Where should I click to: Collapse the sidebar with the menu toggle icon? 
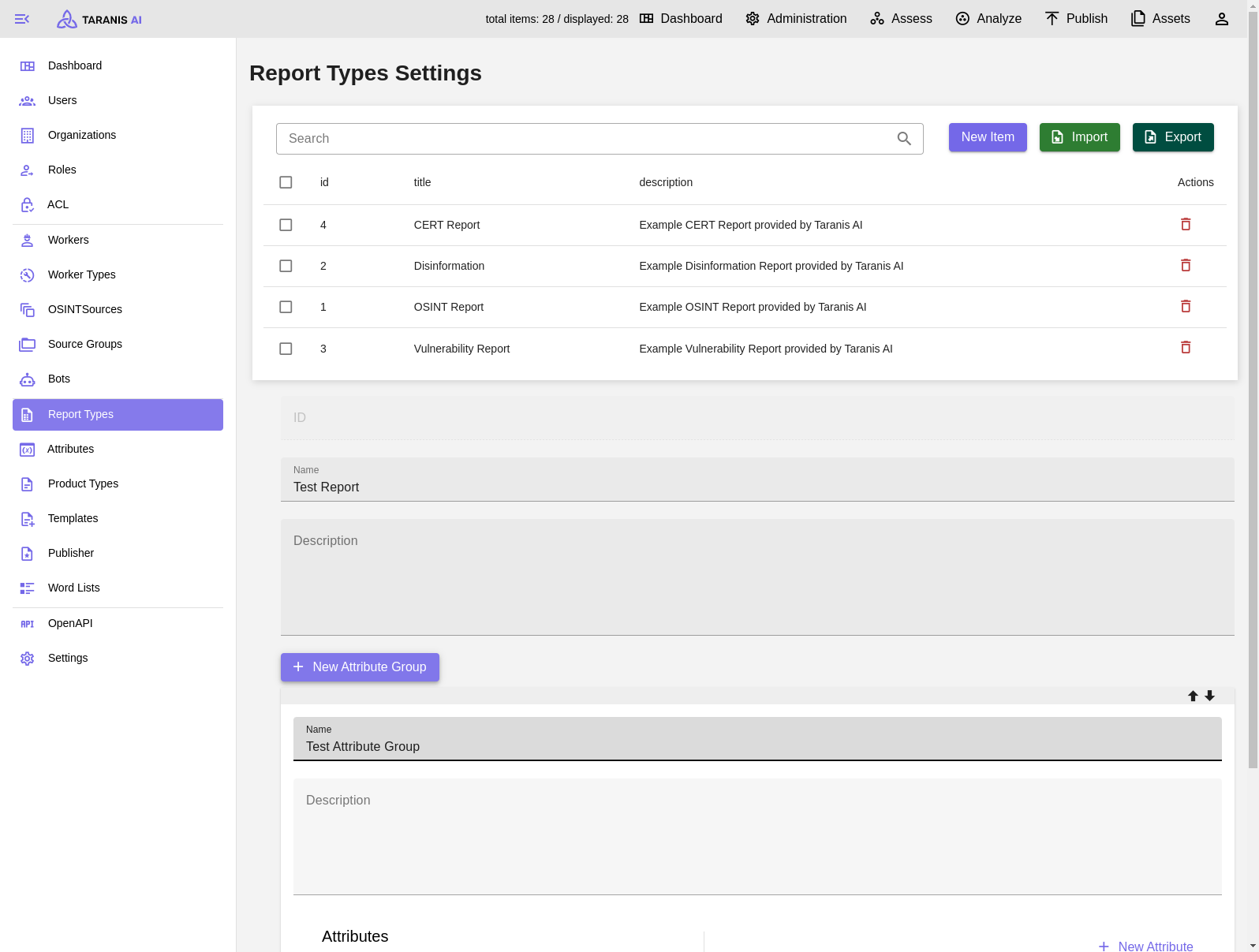coord(22,19)
